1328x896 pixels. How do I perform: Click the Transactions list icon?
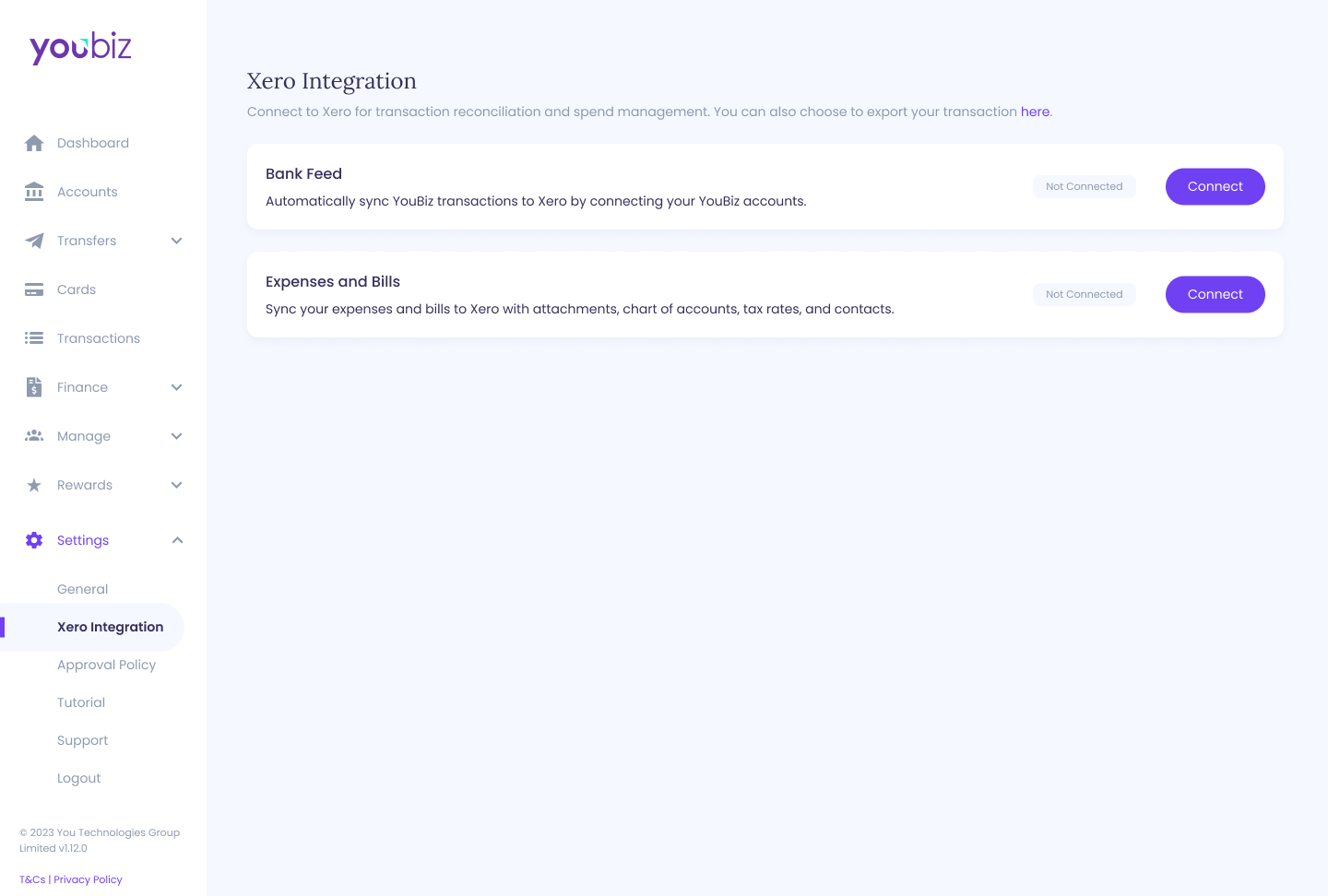click(x=34, y=338)
